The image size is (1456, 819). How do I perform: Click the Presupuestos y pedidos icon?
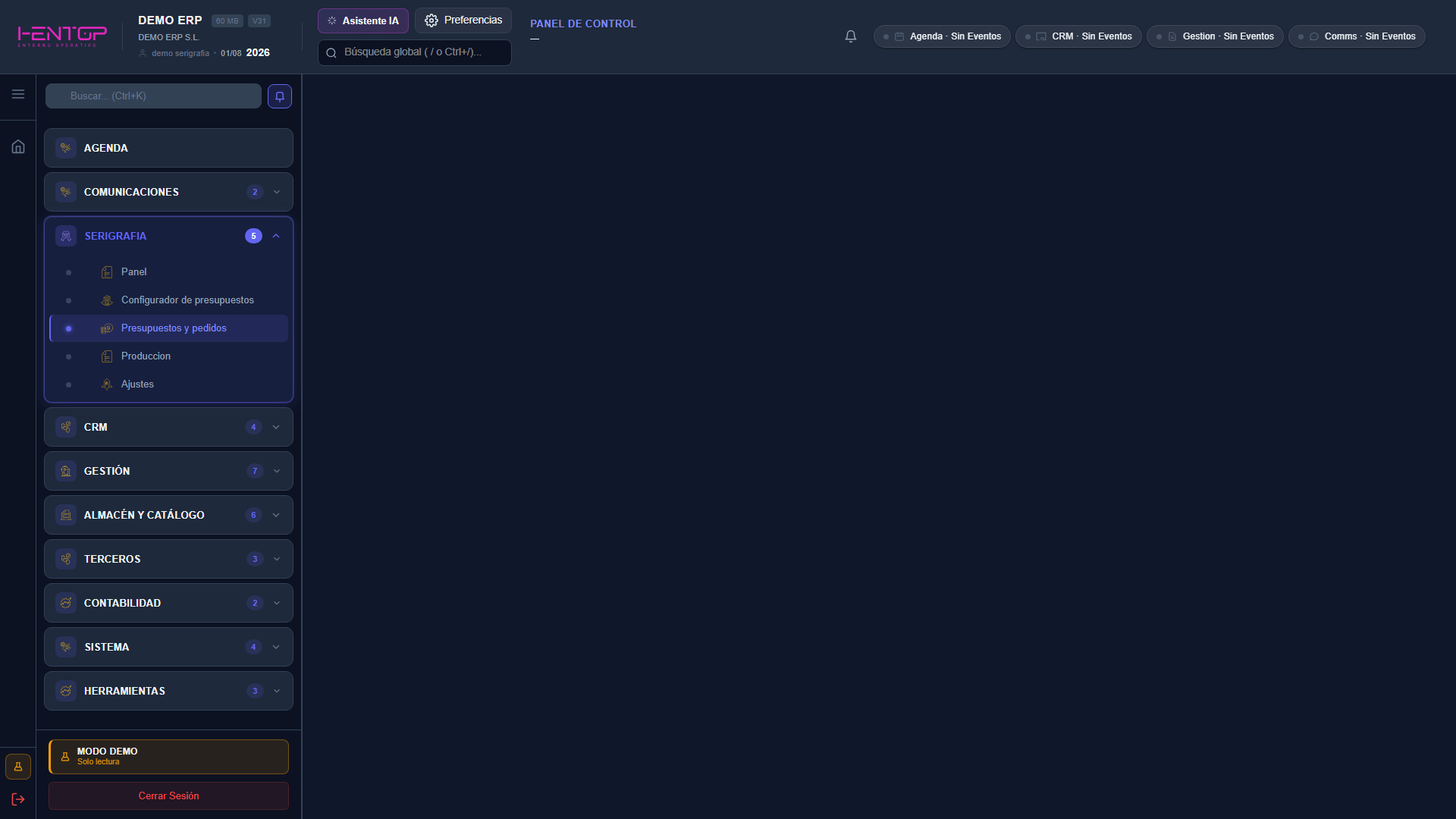[x=107, y=328]
